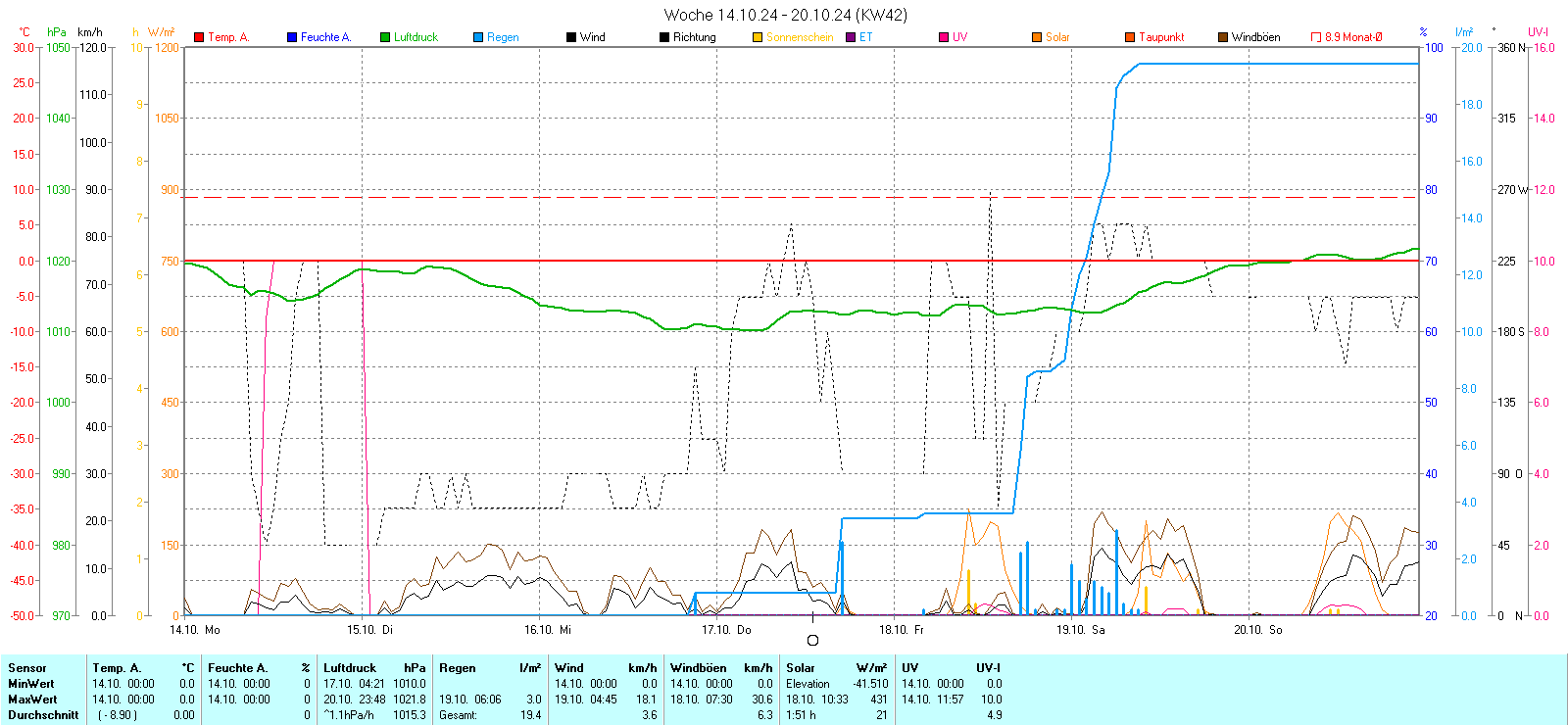The height and width of the screenshot is (725, 1568).
Task: Click the full moon marker below the chart
Action: 812,641
